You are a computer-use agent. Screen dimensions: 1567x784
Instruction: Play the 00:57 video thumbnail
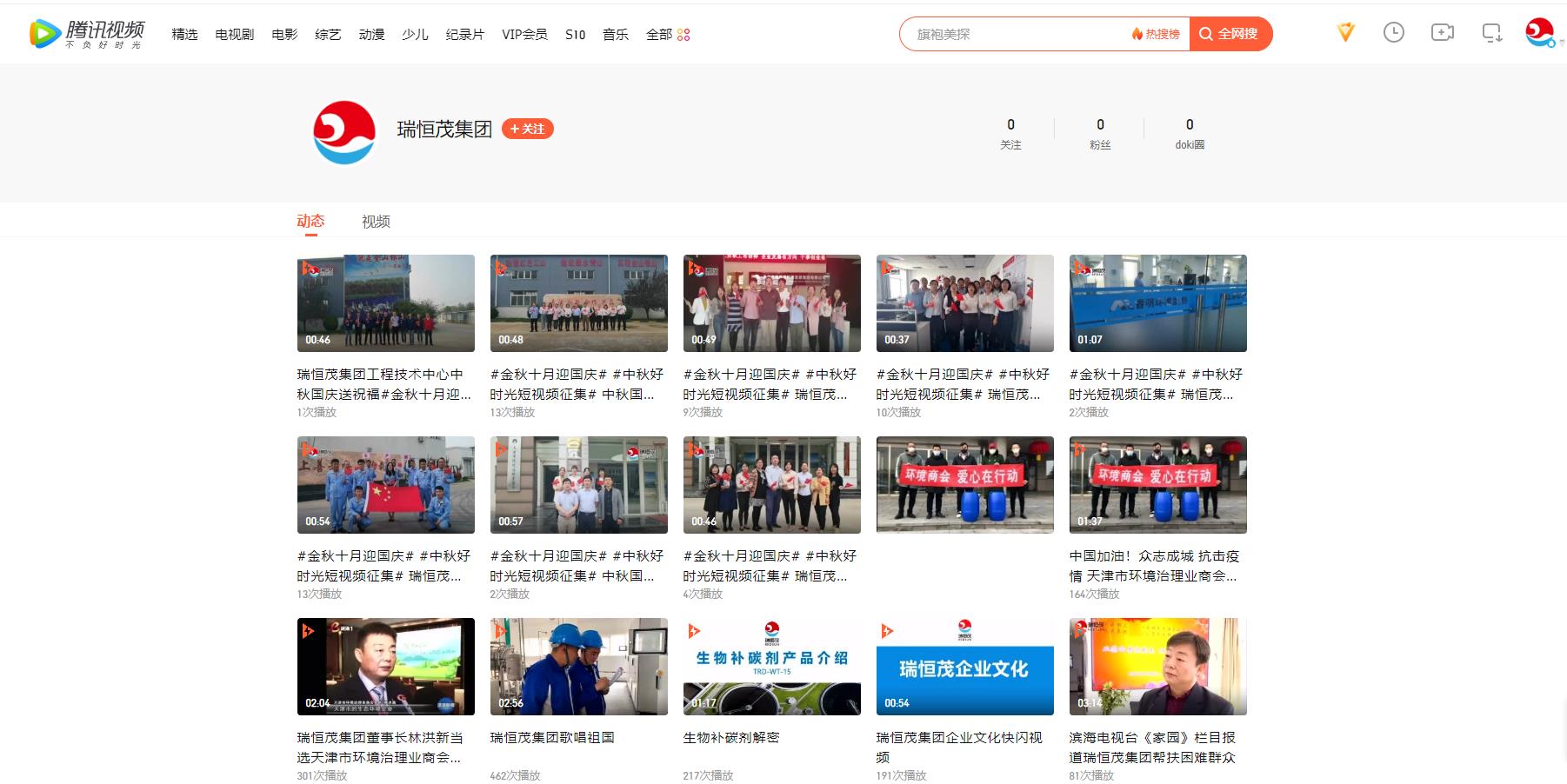(x=579, y=485)
